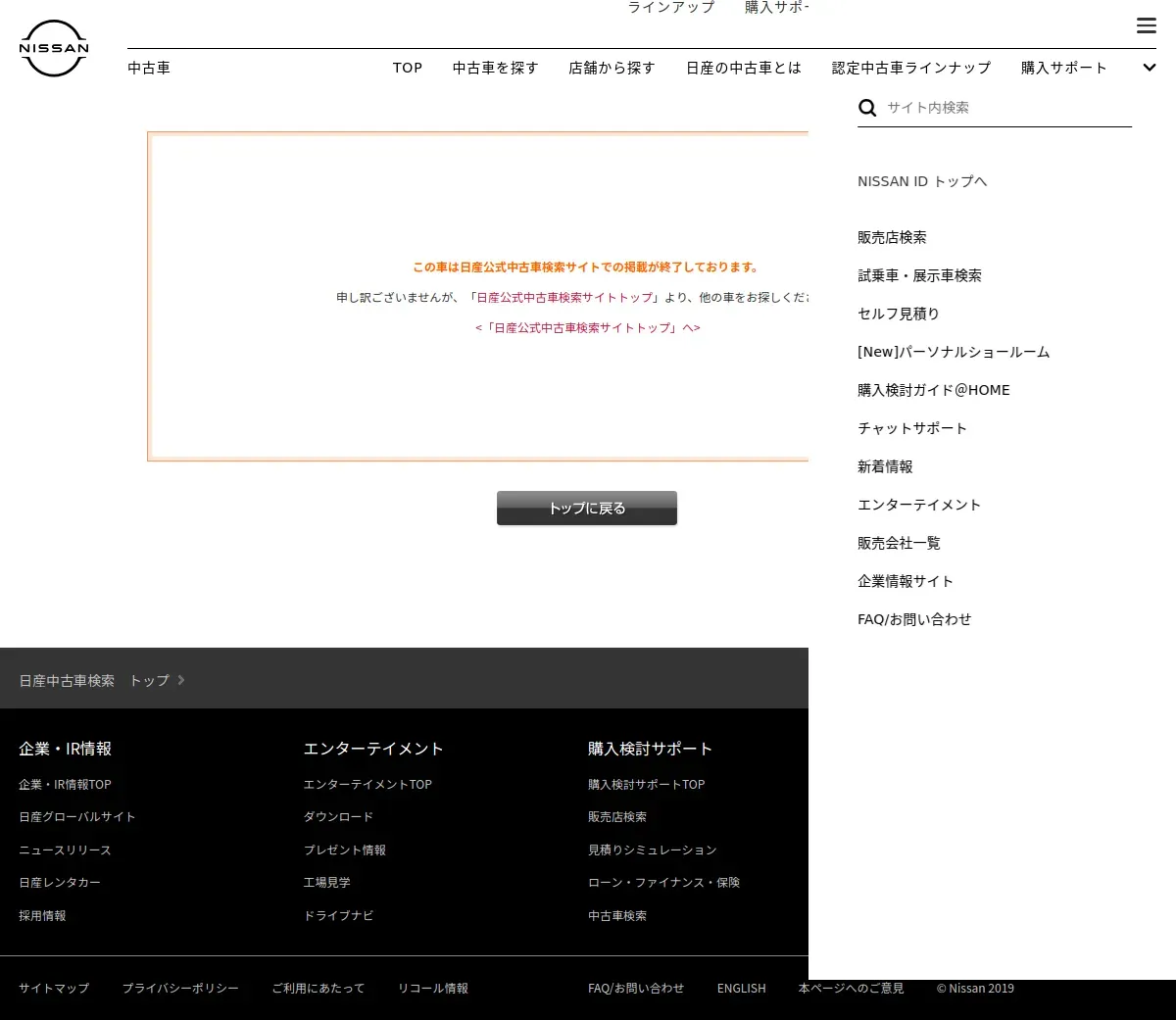The width and height of the screenshot is (1176, 1020).
Task: Expand the used car nav chevron
Action: point(1150,68)
